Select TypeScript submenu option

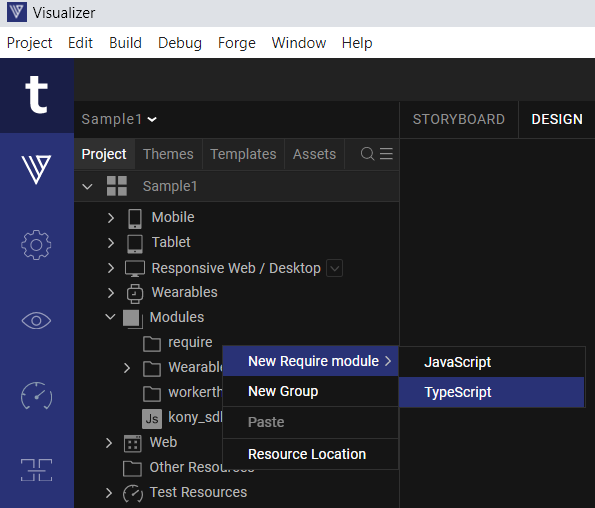[491, 392]
